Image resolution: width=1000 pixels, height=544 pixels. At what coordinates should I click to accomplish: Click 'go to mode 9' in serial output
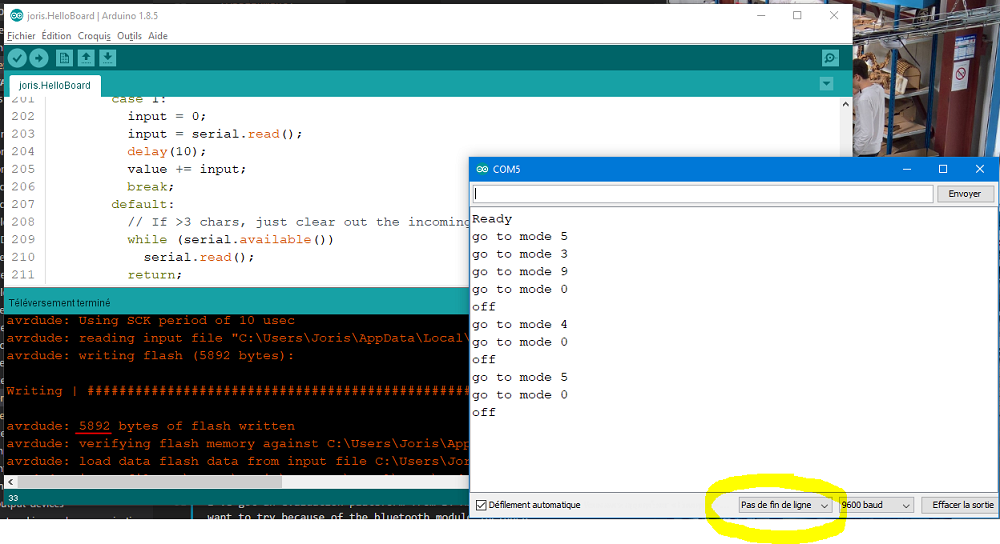click(x=520, y=272)
